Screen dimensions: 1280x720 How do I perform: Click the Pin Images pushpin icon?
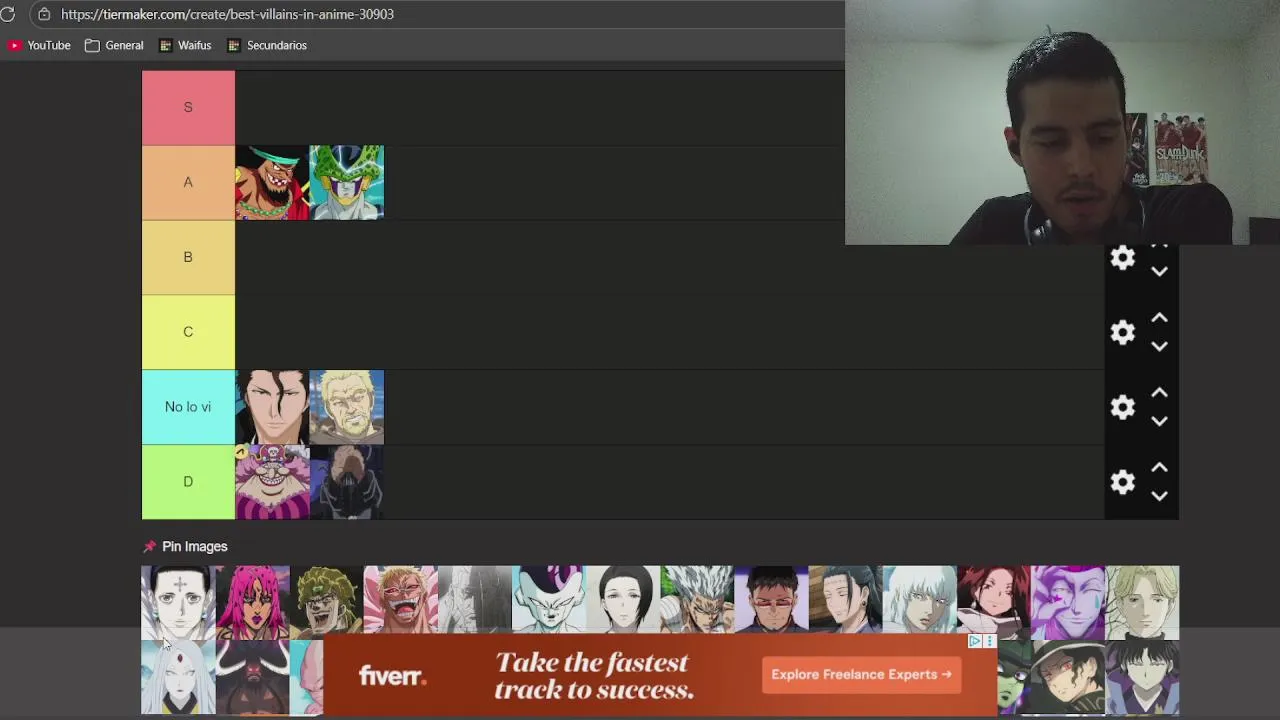(150, 546)
